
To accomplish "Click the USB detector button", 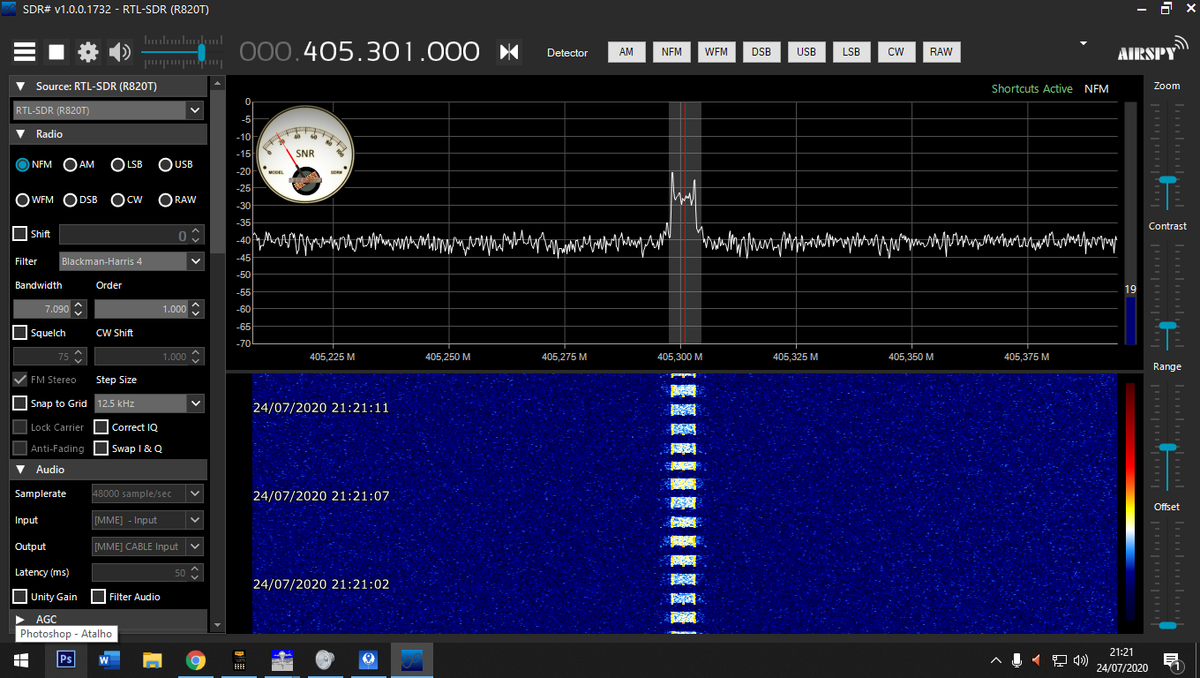I will 806,52.
